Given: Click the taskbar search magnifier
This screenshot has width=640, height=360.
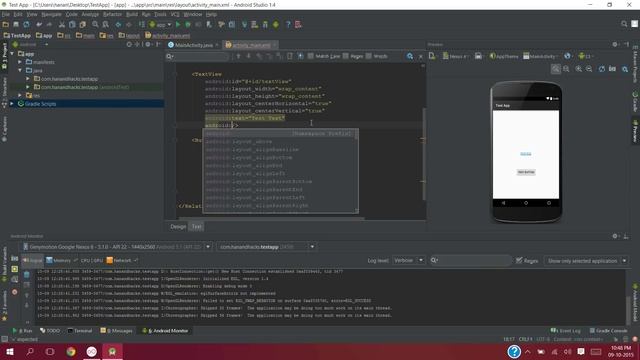Looking at the screenshot, I should [30, 351].
